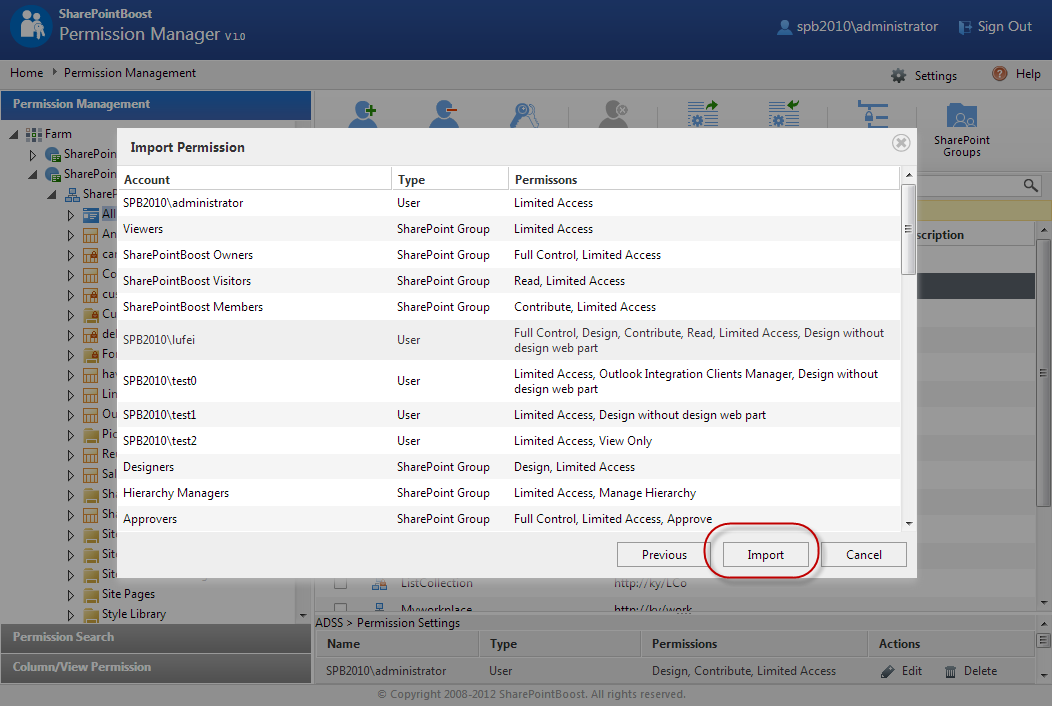
Task: Select the SharePointBoost Owners row
Action: point(509,255)
